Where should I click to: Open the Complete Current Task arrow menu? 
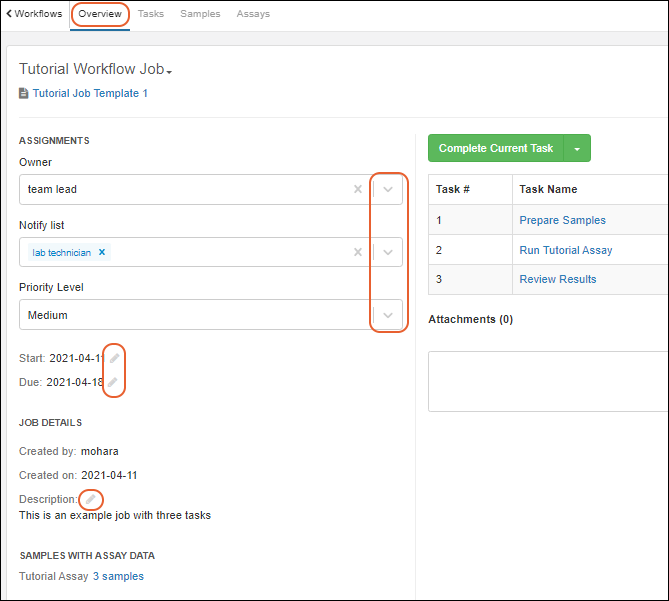(x=577, y=149)
